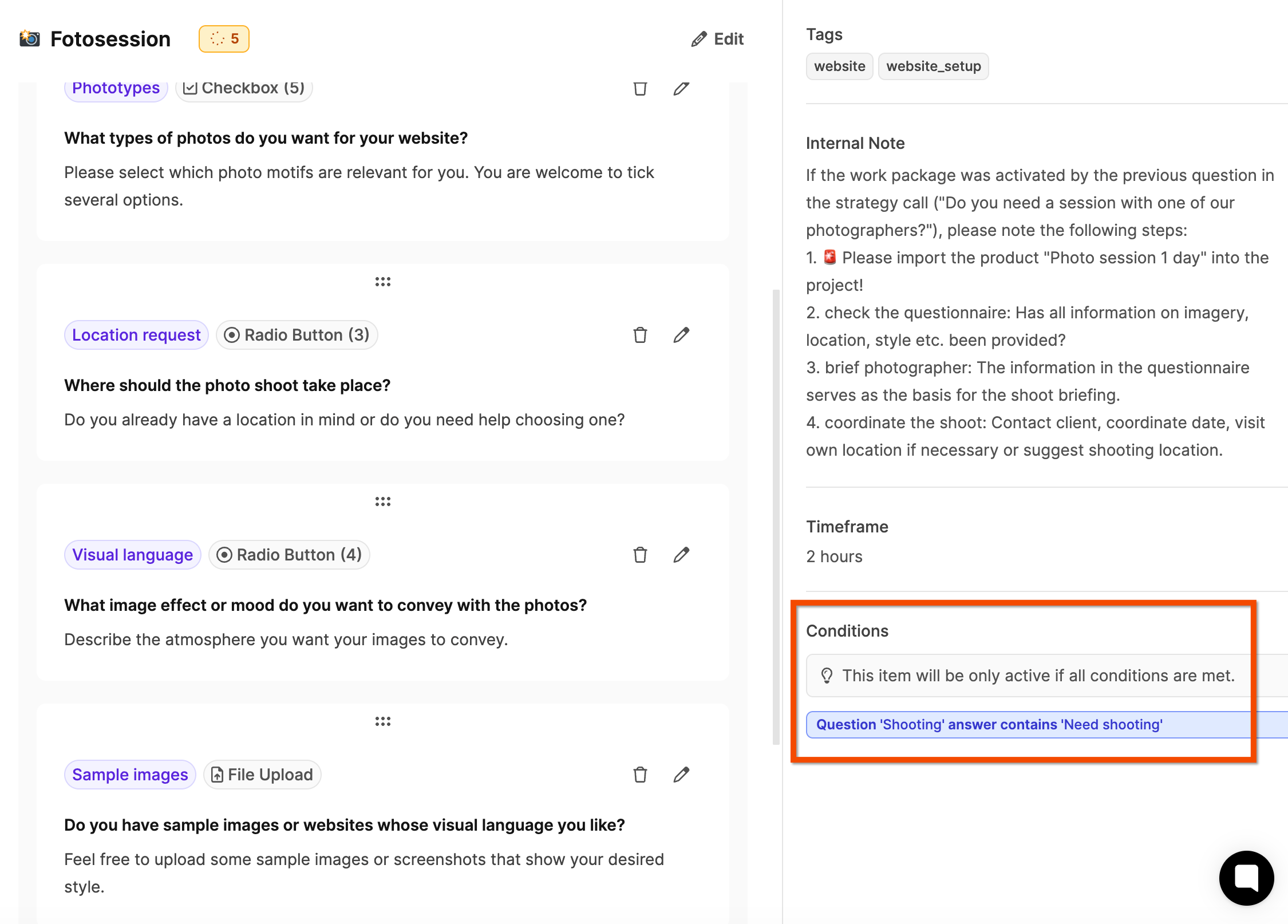Delete the Sample images question
This screenshot has width=1288, height=924.
(640, 775)
